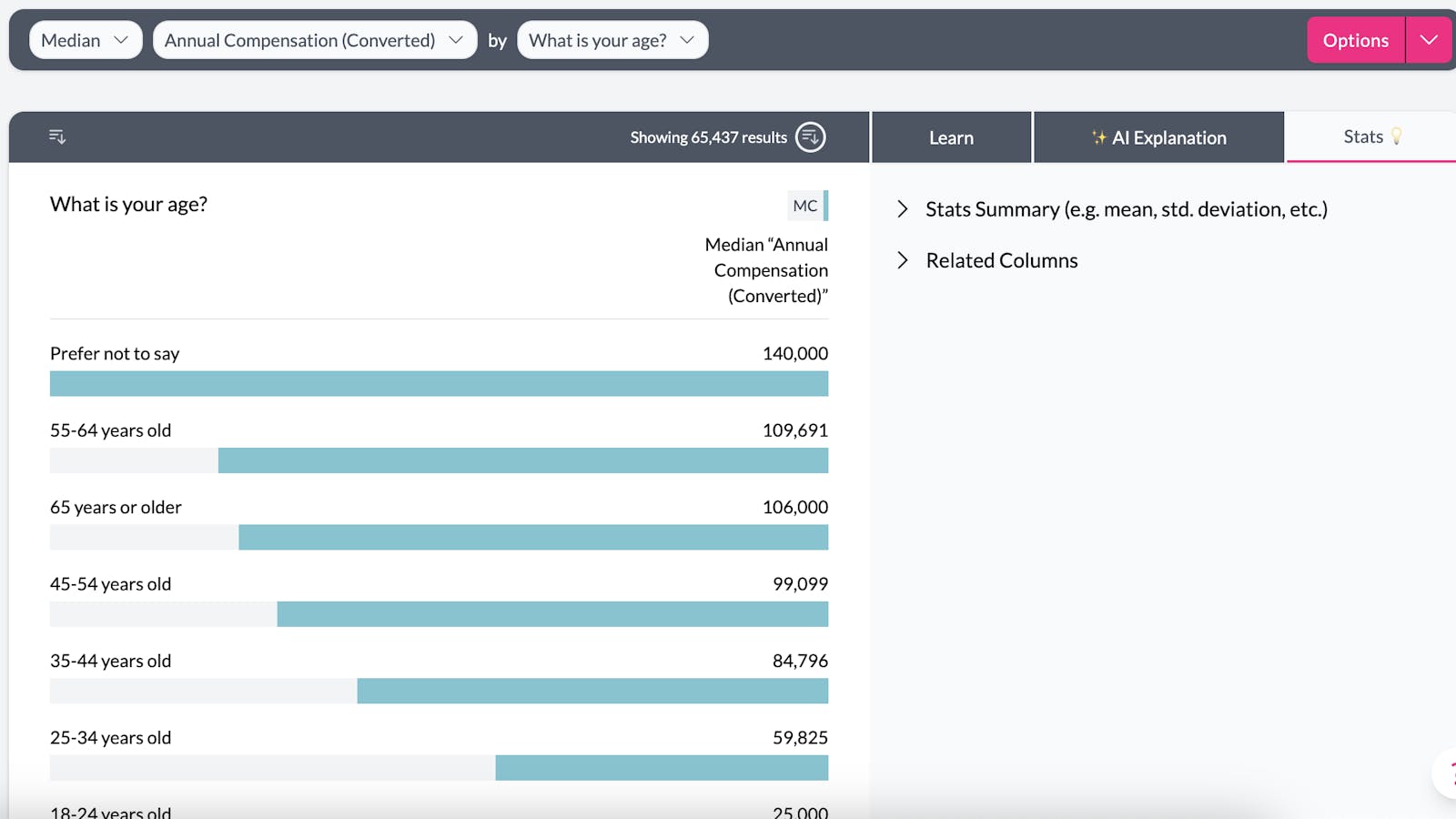Image resolution: width=1456 pixels, height=819 pixels.
Task: Expand the Stats Summary section
Action: click(1126, 209)
